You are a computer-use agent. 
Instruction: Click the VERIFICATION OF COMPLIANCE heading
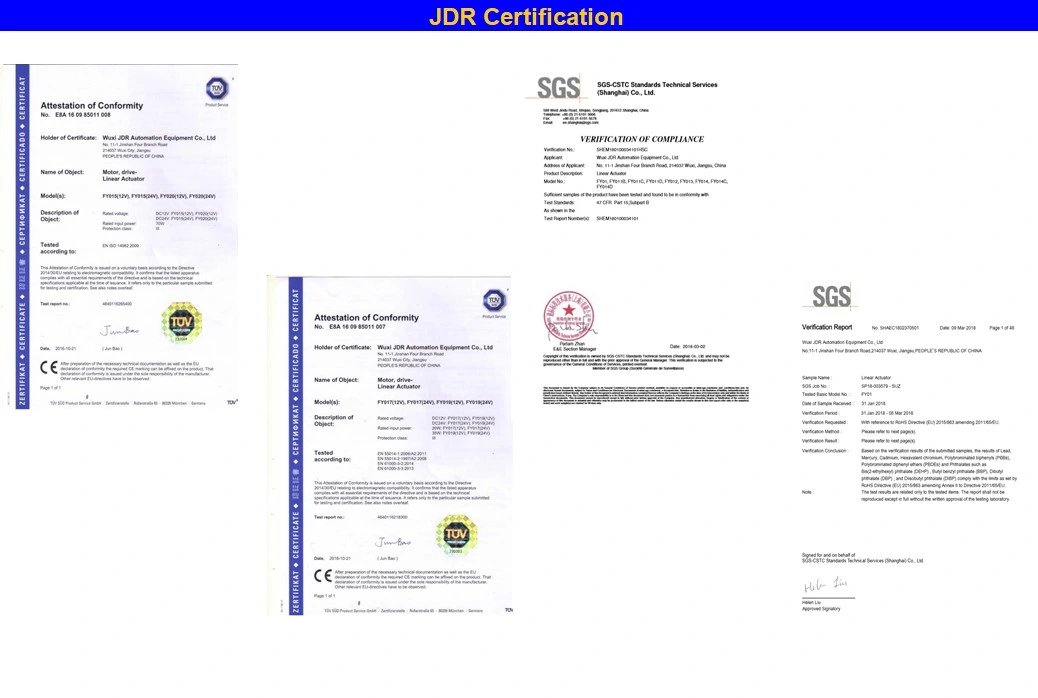pyautogui.click(x=641, y=139)
